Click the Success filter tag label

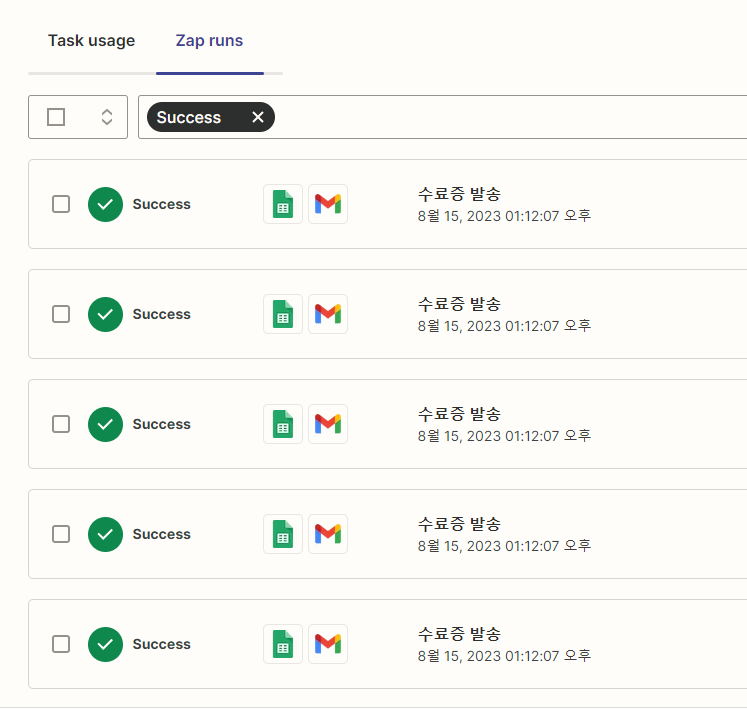click(x=189, y=117)
